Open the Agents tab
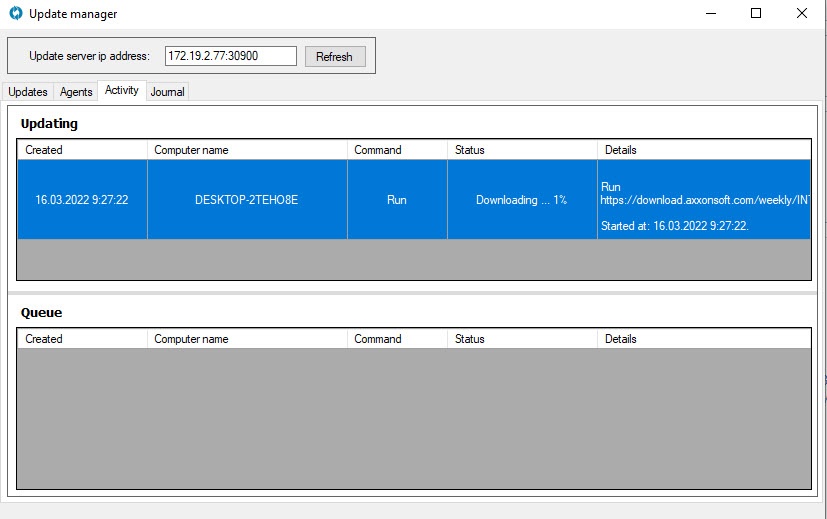This screenshot has width=827, height=519. [76, 92]
